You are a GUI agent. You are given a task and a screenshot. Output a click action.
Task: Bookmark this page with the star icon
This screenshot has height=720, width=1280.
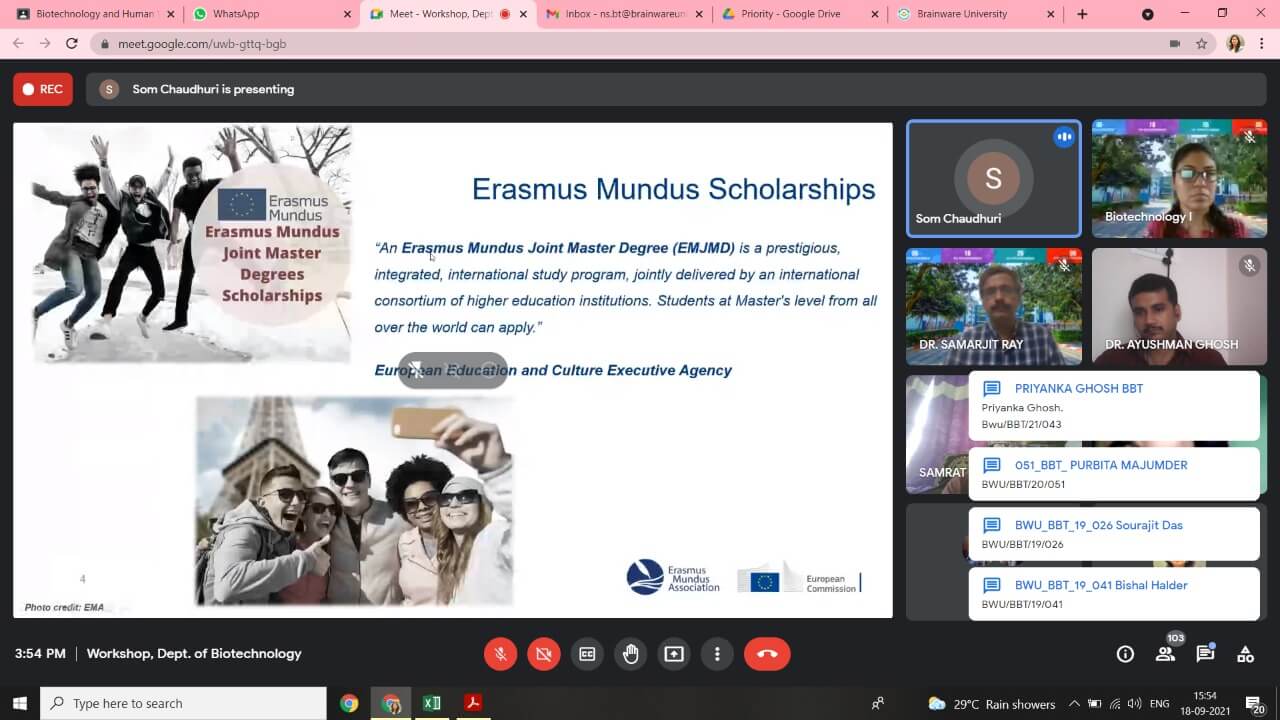[x=1202, y=44]
